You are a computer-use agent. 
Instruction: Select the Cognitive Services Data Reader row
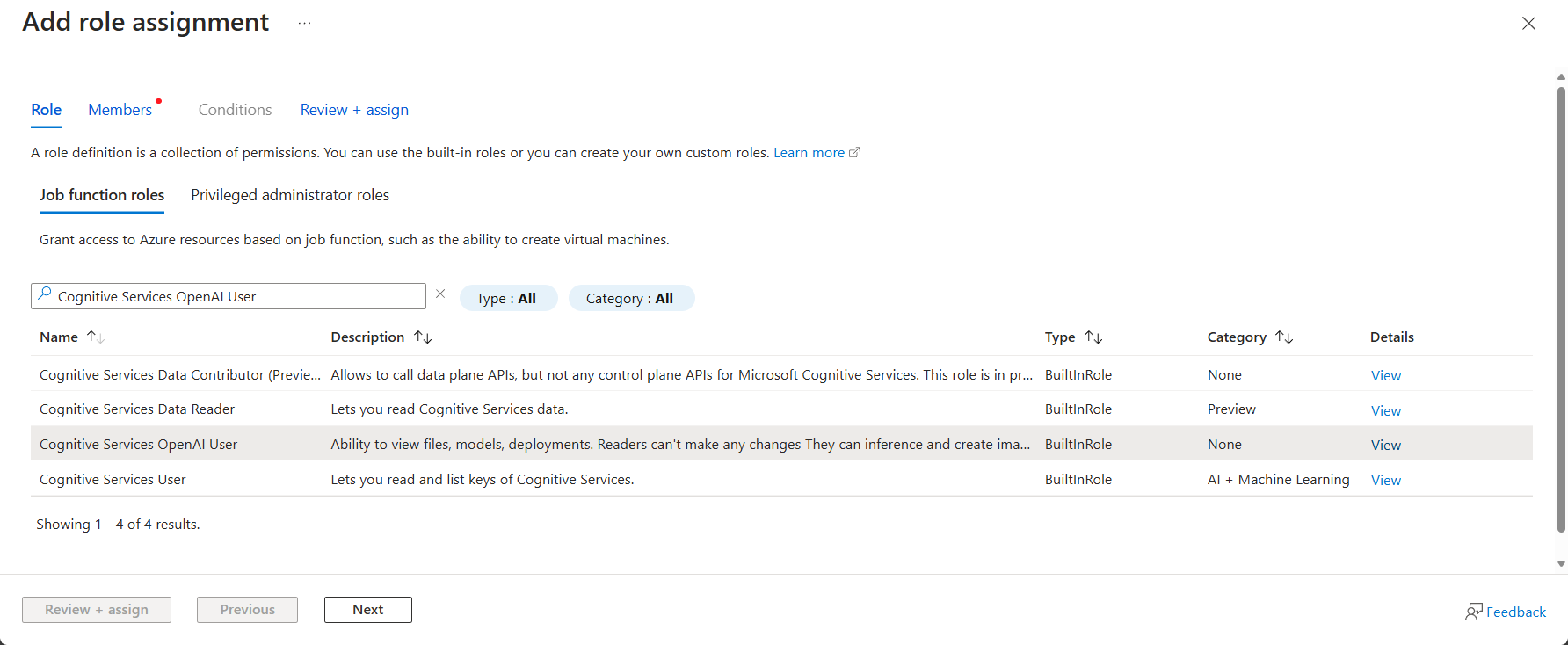click(137, 409)
